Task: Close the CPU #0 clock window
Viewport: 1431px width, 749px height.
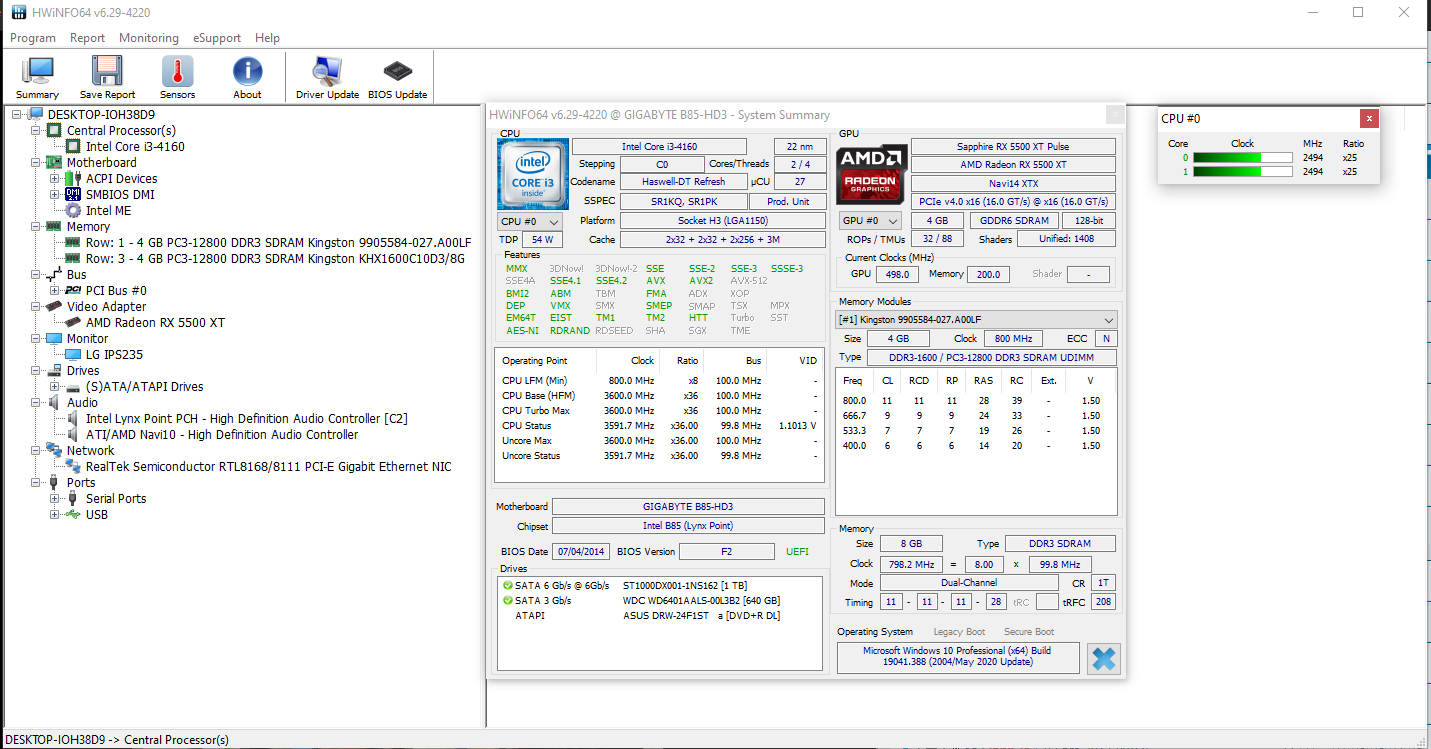Action: coord(1369,118)
